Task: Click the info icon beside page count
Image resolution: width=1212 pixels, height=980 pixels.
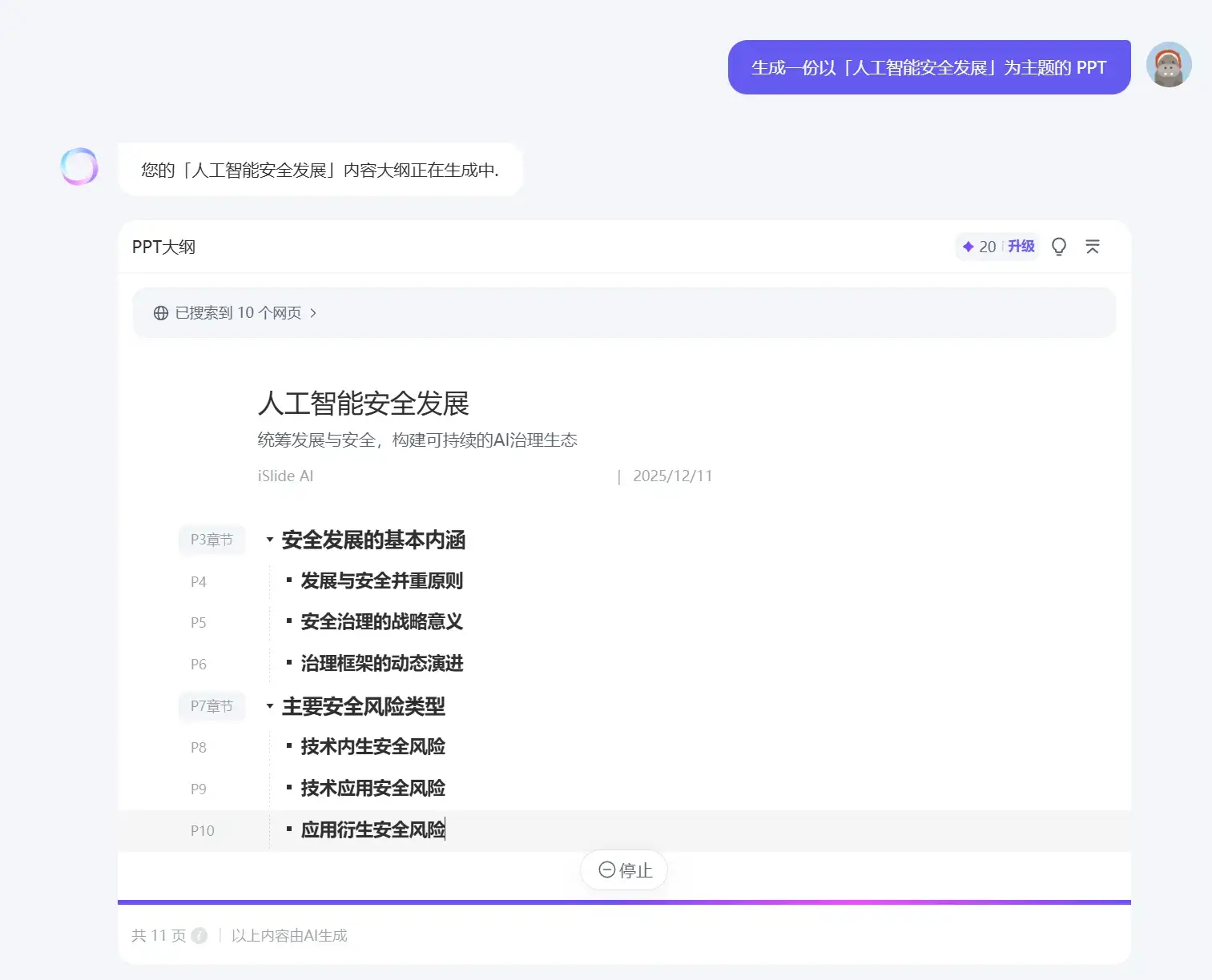Action: (199, 935)
